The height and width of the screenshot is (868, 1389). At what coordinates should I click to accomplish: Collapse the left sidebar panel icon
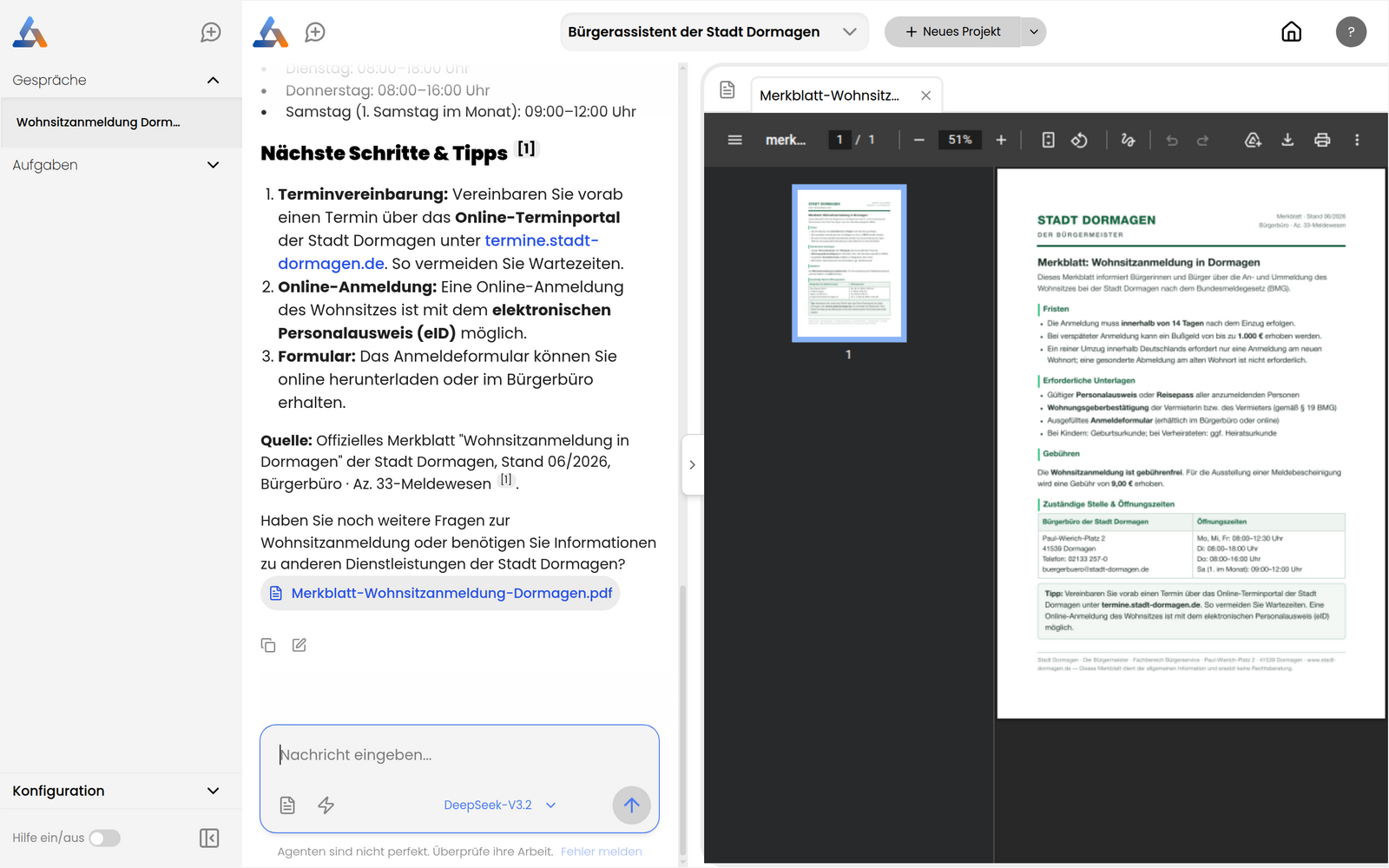click(209, 838)
